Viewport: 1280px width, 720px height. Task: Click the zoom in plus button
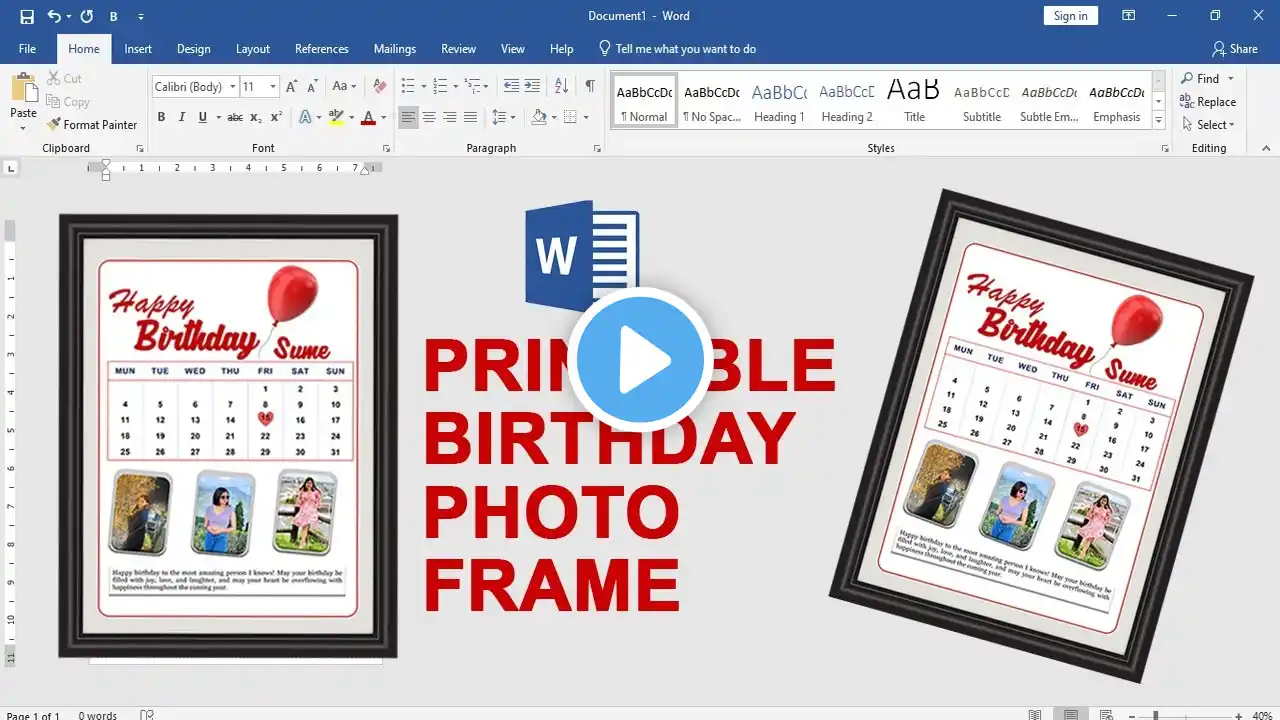click(1239, 715)
